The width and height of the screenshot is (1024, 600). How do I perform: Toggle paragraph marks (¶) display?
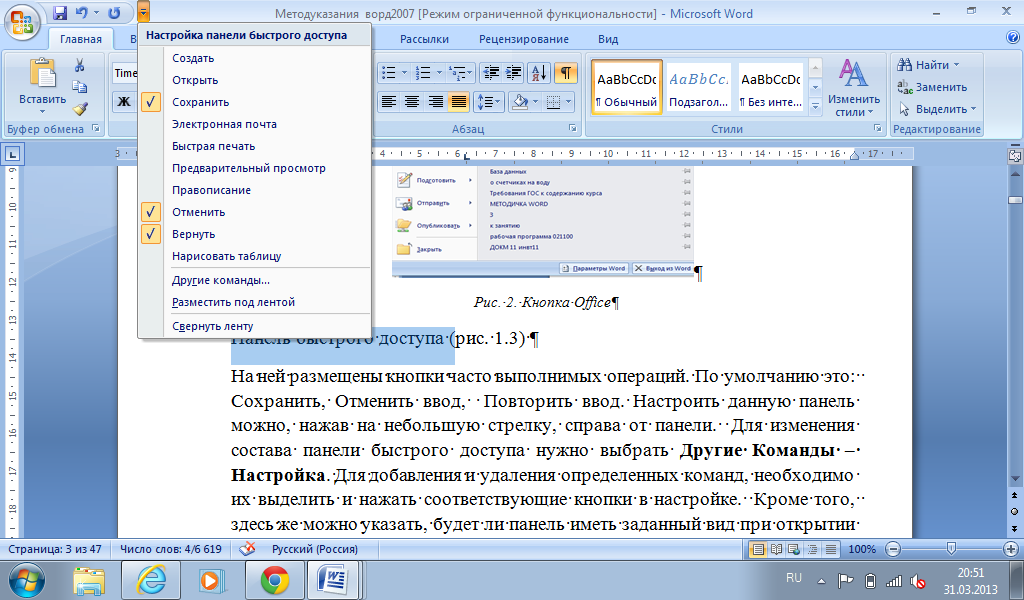point(566,72)
